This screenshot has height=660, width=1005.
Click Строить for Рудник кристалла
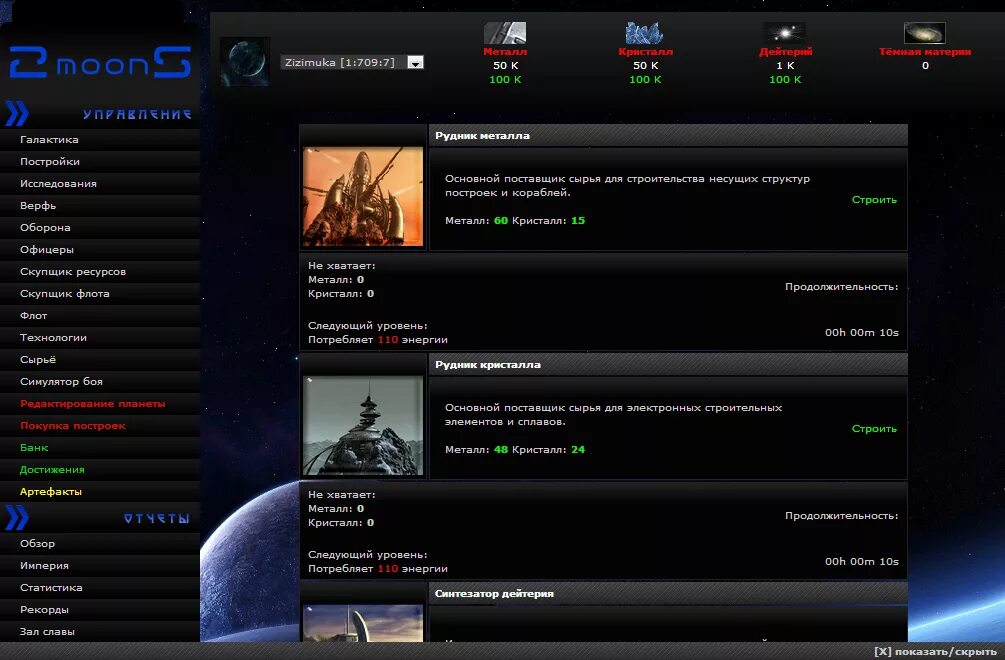(874, 429)
